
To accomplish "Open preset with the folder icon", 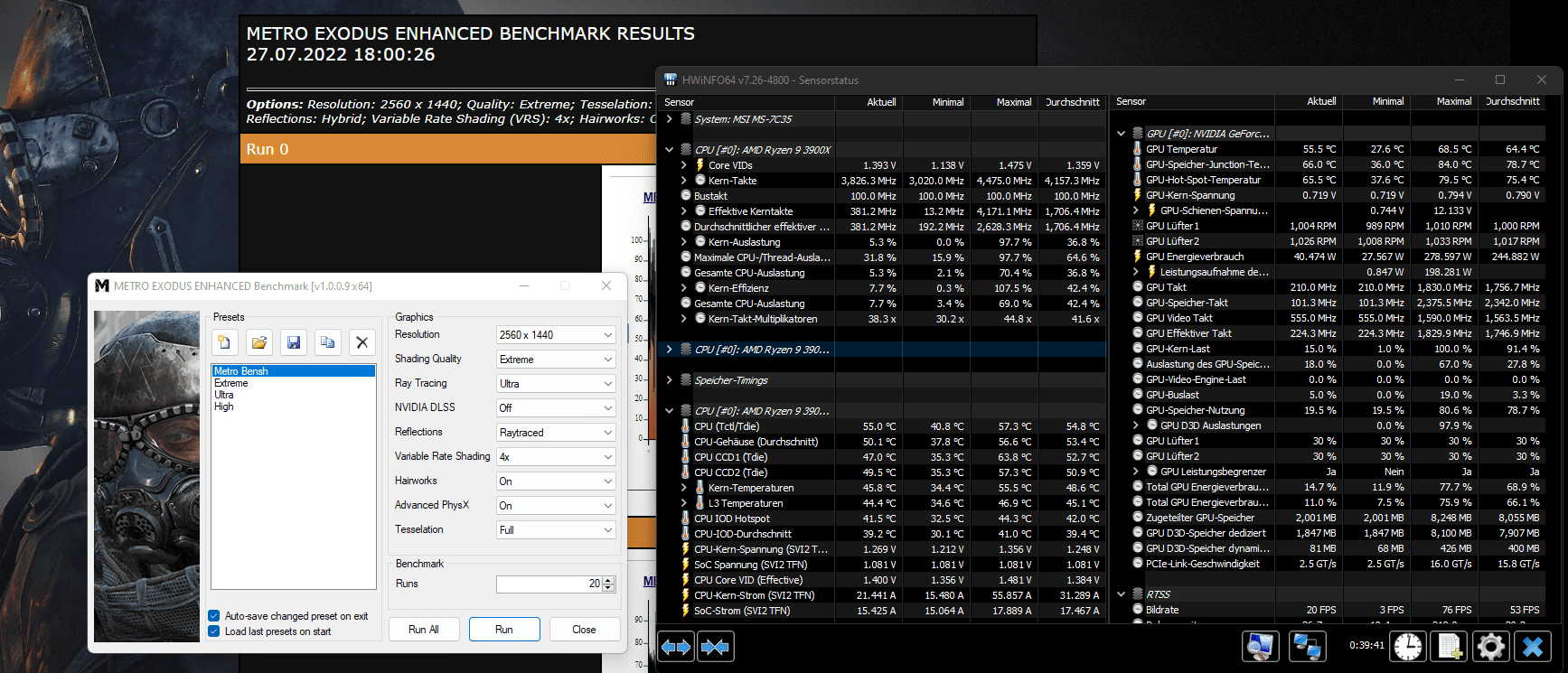I will [x=258, y=342].
